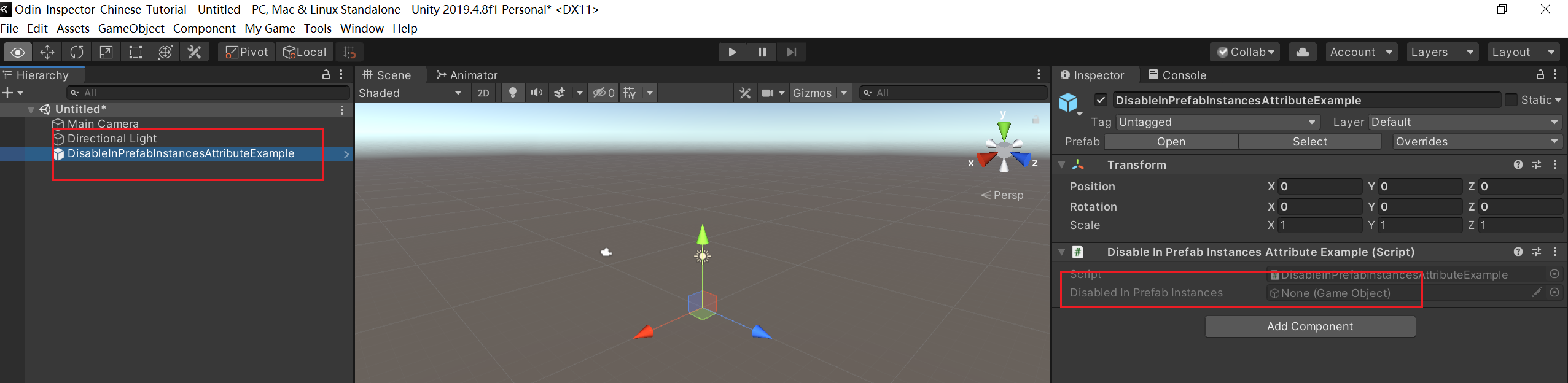Select the Rect transform tool
Screen dimensions: 1568x383
136,52
